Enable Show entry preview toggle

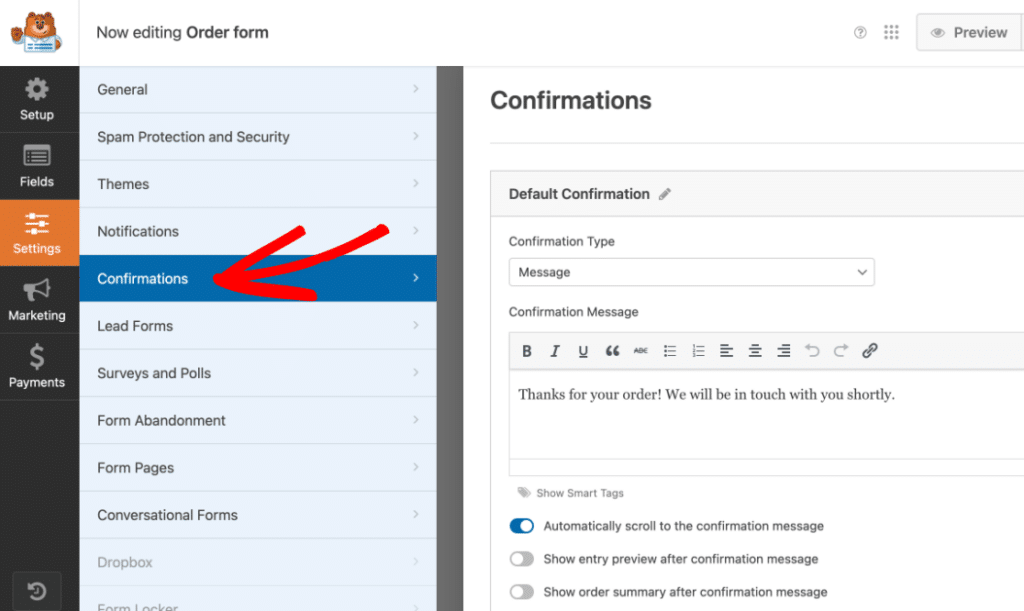point(522,559)
